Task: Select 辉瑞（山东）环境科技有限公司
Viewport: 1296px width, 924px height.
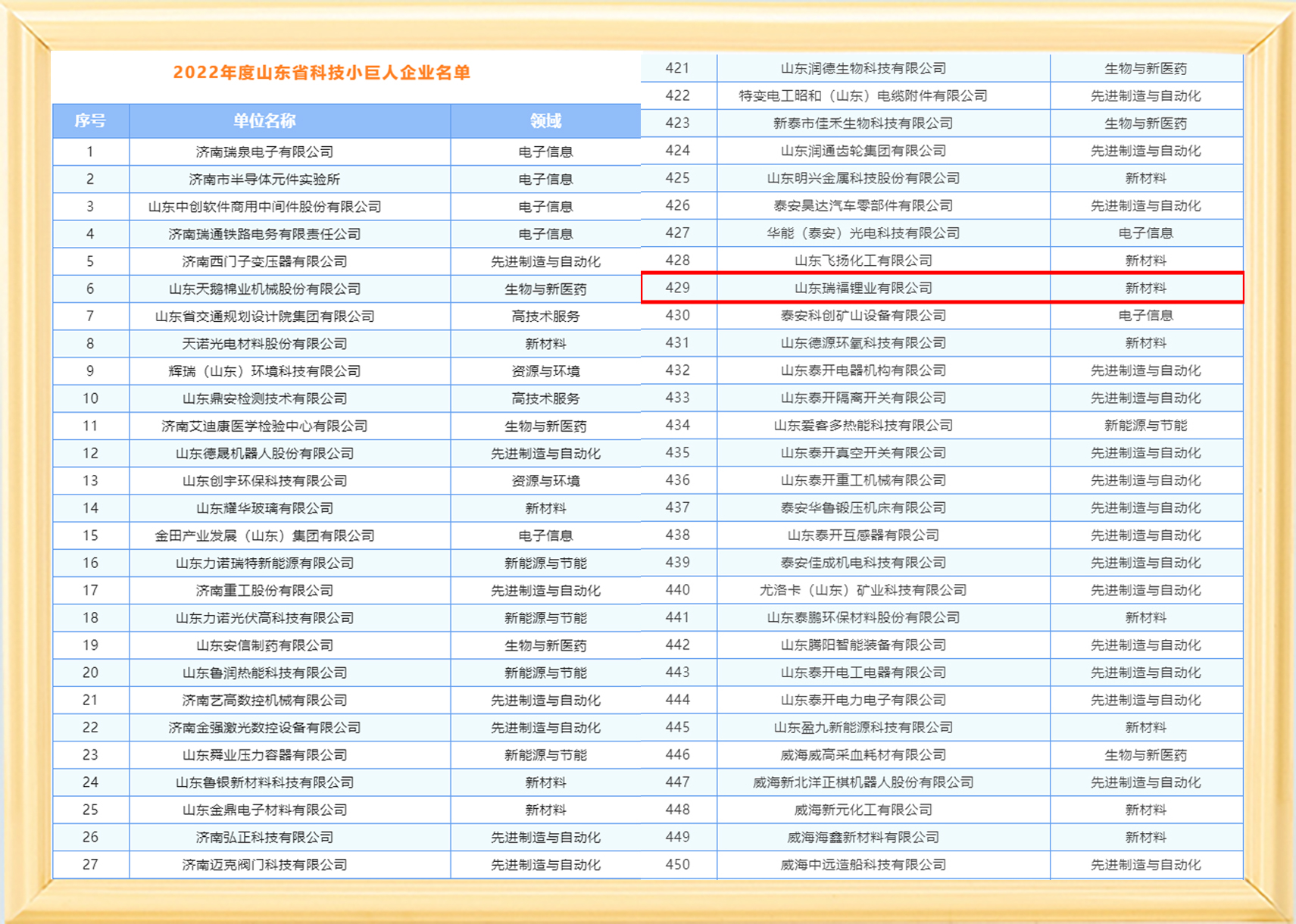Action: pyautogui.click(x=264, y=371)
